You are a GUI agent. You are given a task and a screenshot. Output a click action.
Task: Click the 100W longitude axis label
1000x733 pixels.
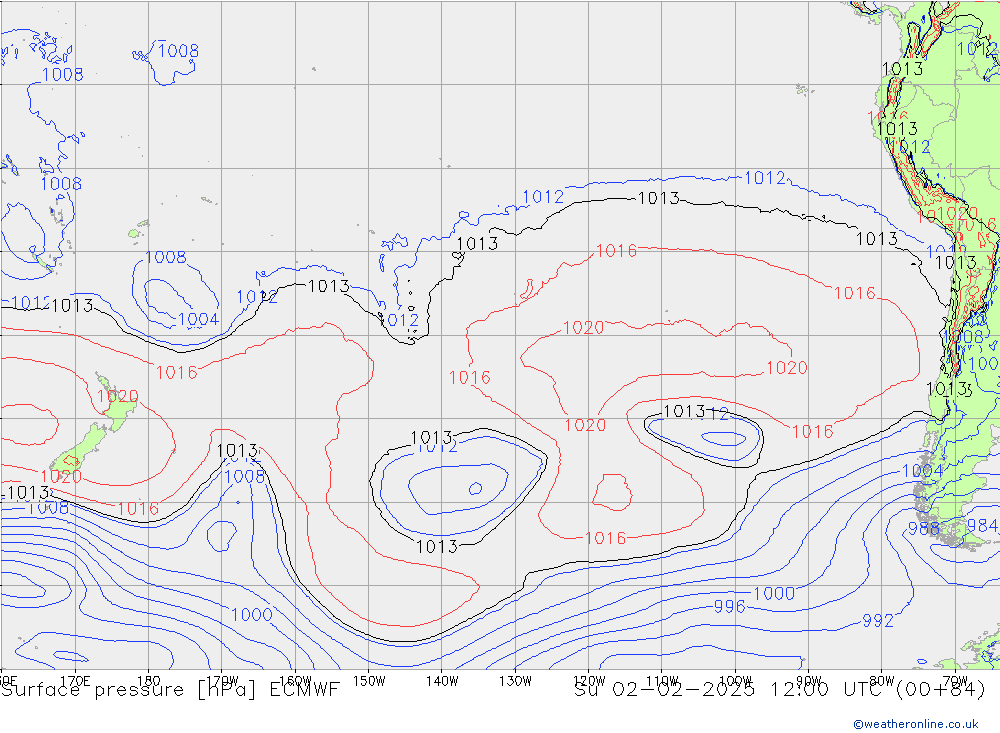[x=735, y=680]
